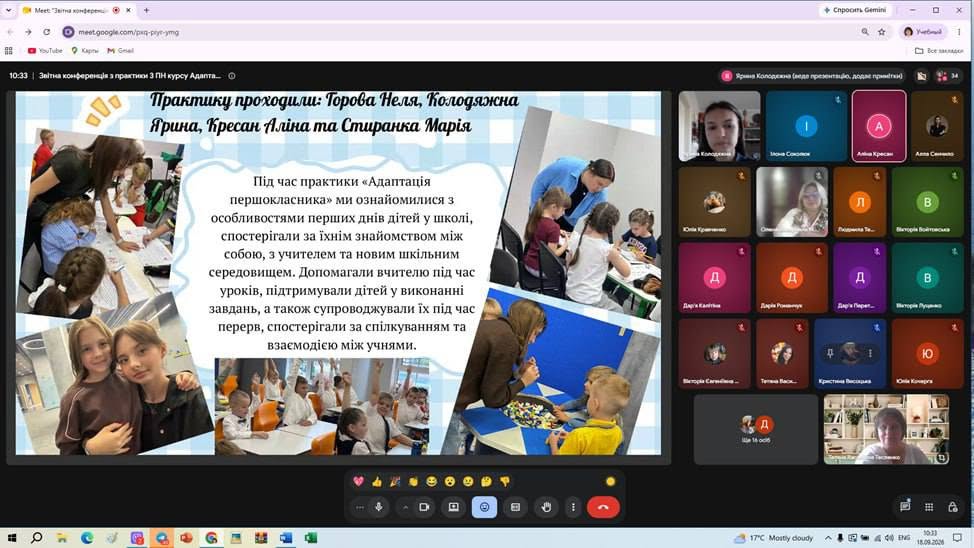The width and height of the screenshot is (974, 548).
Task: Click Спросить Gemini button
Action: 855,10
